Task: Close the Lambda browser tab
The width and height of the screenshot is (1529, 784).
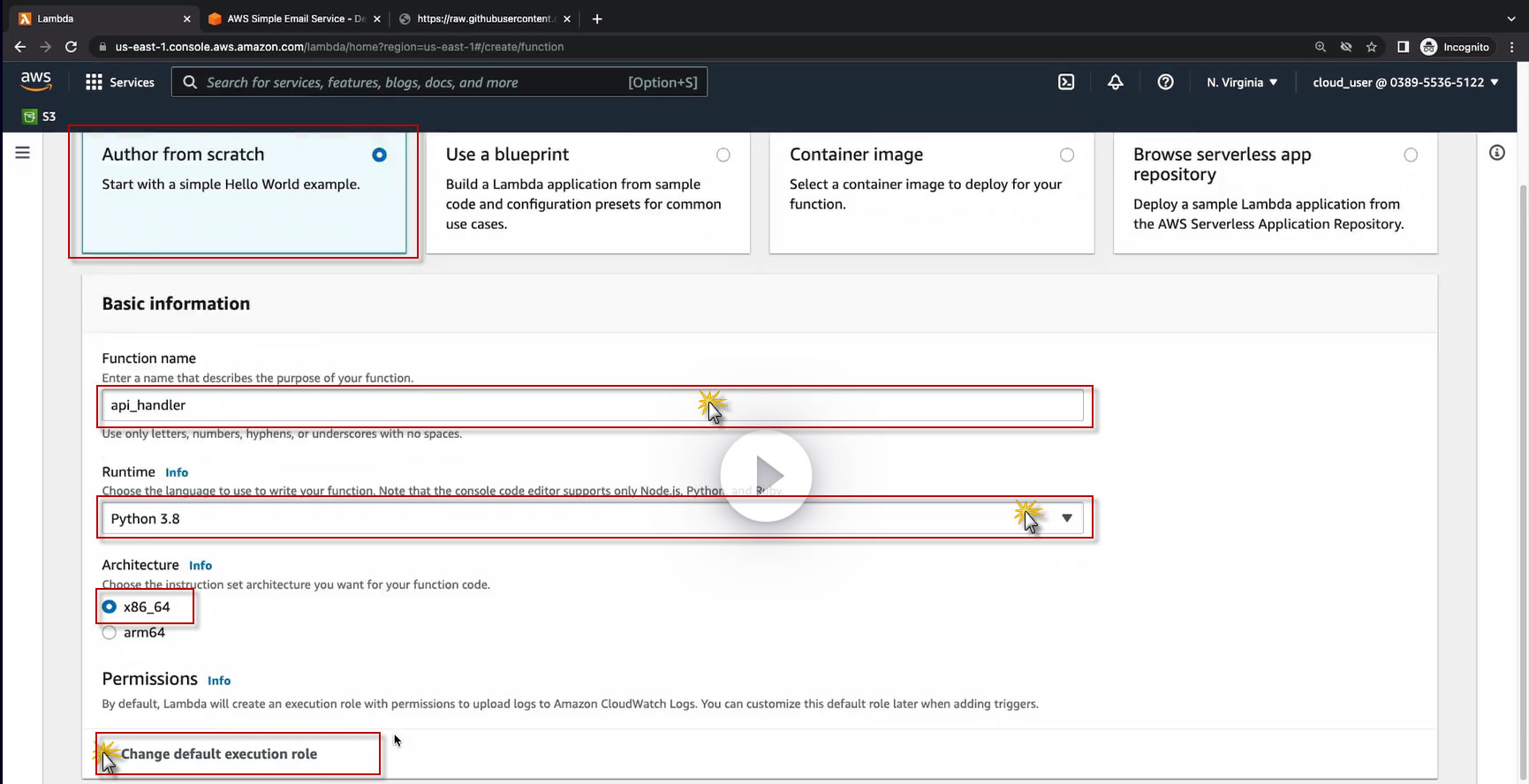Action: [187, 19]
